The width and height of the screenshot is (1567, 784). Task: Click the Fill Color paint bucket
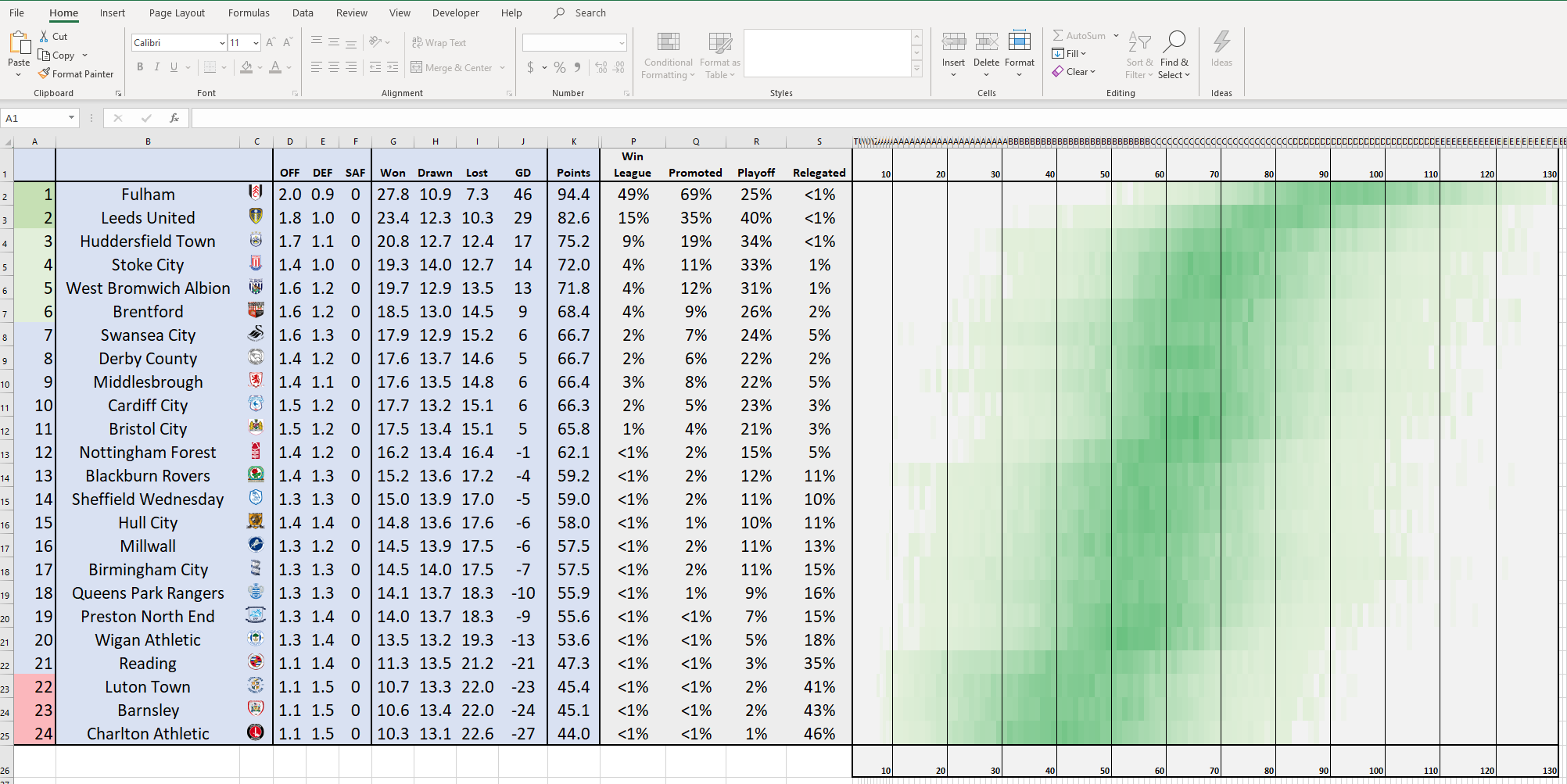(x=246, y=67)
